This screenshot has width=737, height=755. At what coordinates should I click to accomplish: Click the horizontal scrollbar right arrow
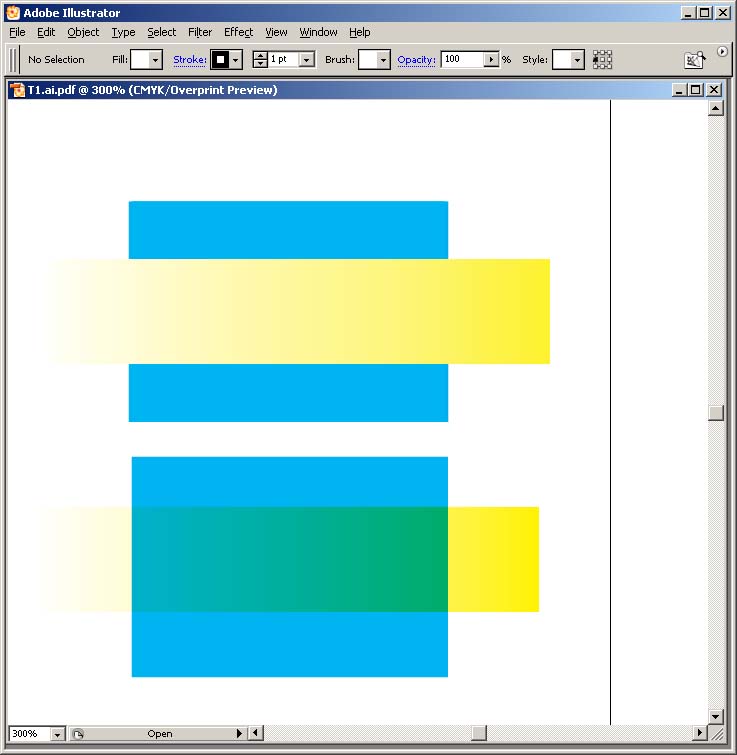point(699,733)
